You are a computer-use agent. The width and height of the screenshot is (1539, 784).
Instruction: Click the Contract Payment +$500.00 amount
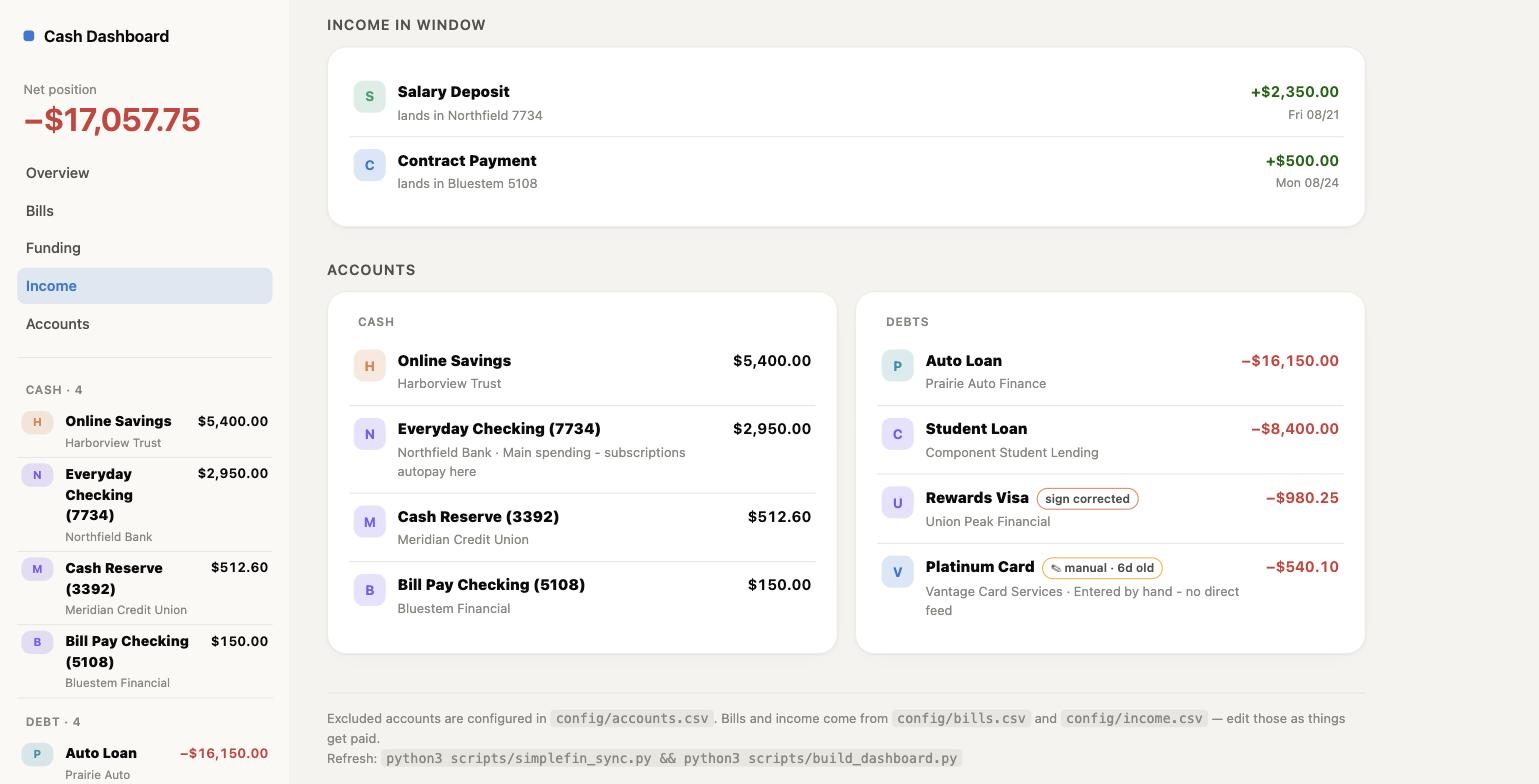point(1302,161)
